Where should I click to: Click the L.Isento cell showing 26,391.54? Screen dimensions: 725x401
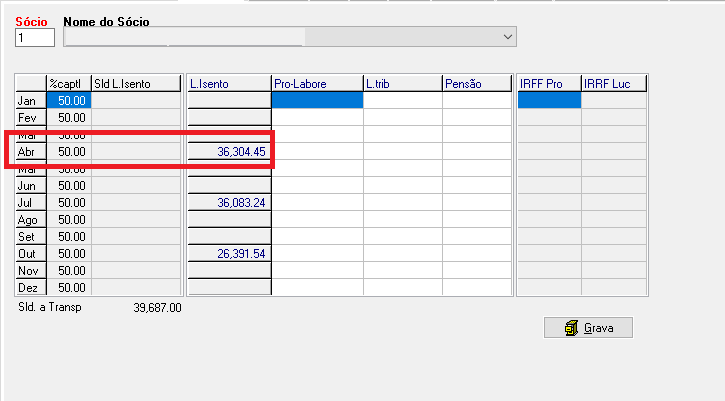(229, 253)
